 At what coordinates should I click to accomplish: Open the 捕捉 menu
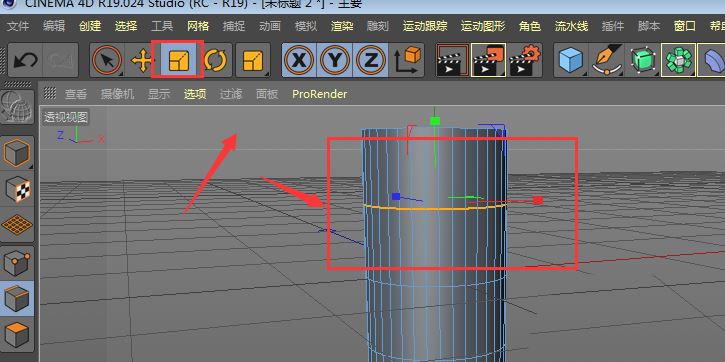234,26
